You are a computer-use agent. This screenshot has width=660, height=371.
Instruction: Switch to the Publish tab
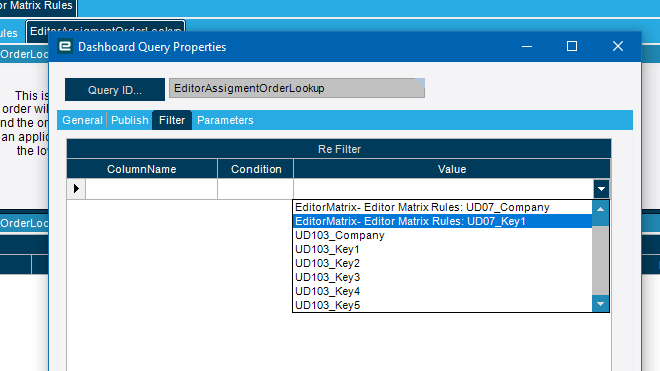(130, 120)
